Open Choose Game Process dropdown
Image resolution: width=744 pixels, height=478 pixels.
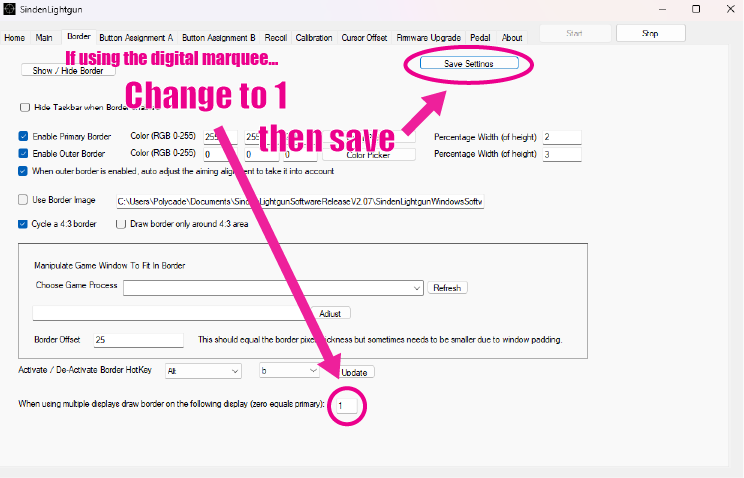pyautogui.click(x=273, y=288)
